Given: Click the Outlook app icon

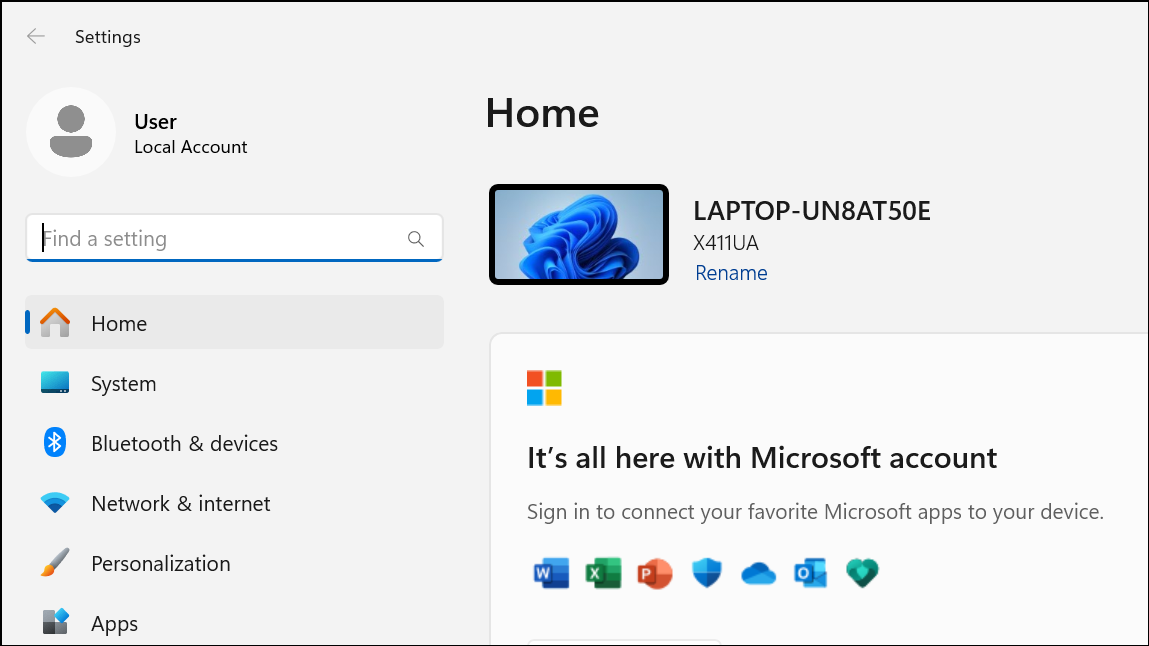Looking at the screenshot, I should tap(810, 573).
